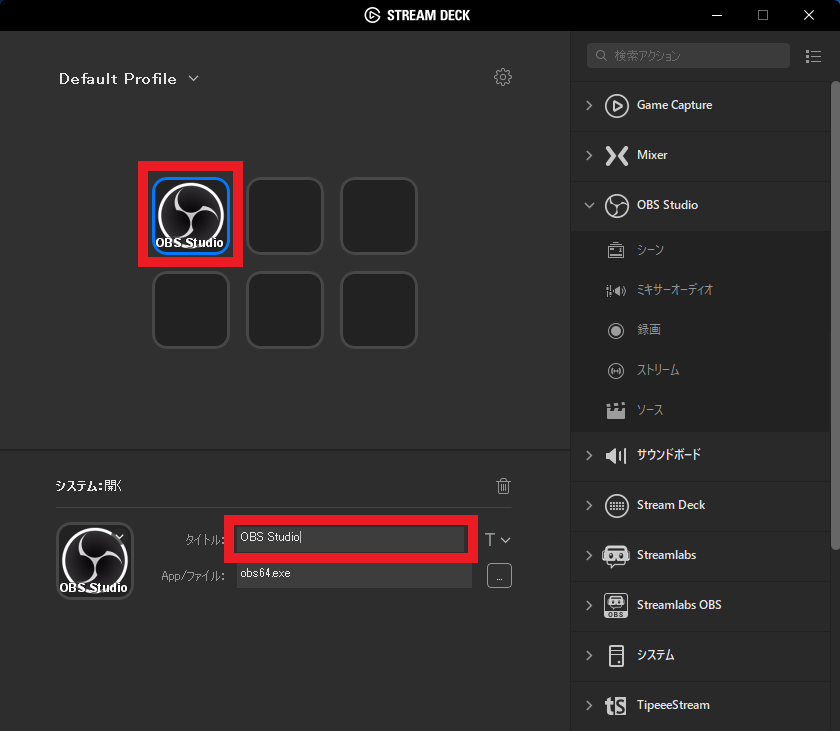Expand the Game Capture category chevron
840x731 pixels.
[589, 105]
